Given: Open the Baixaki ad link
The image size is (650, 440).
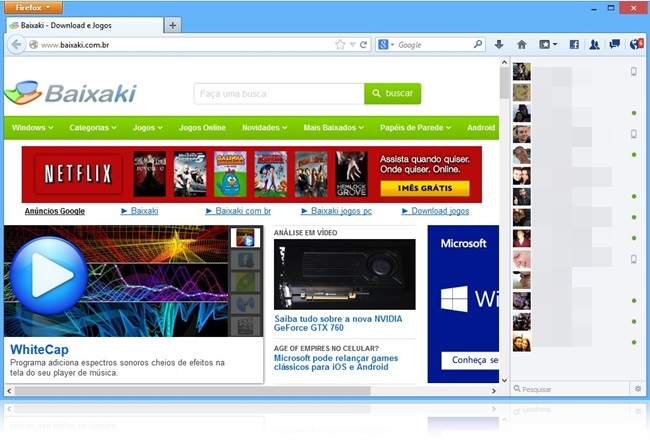Looking at the screenshot, I should pos(140,211).
